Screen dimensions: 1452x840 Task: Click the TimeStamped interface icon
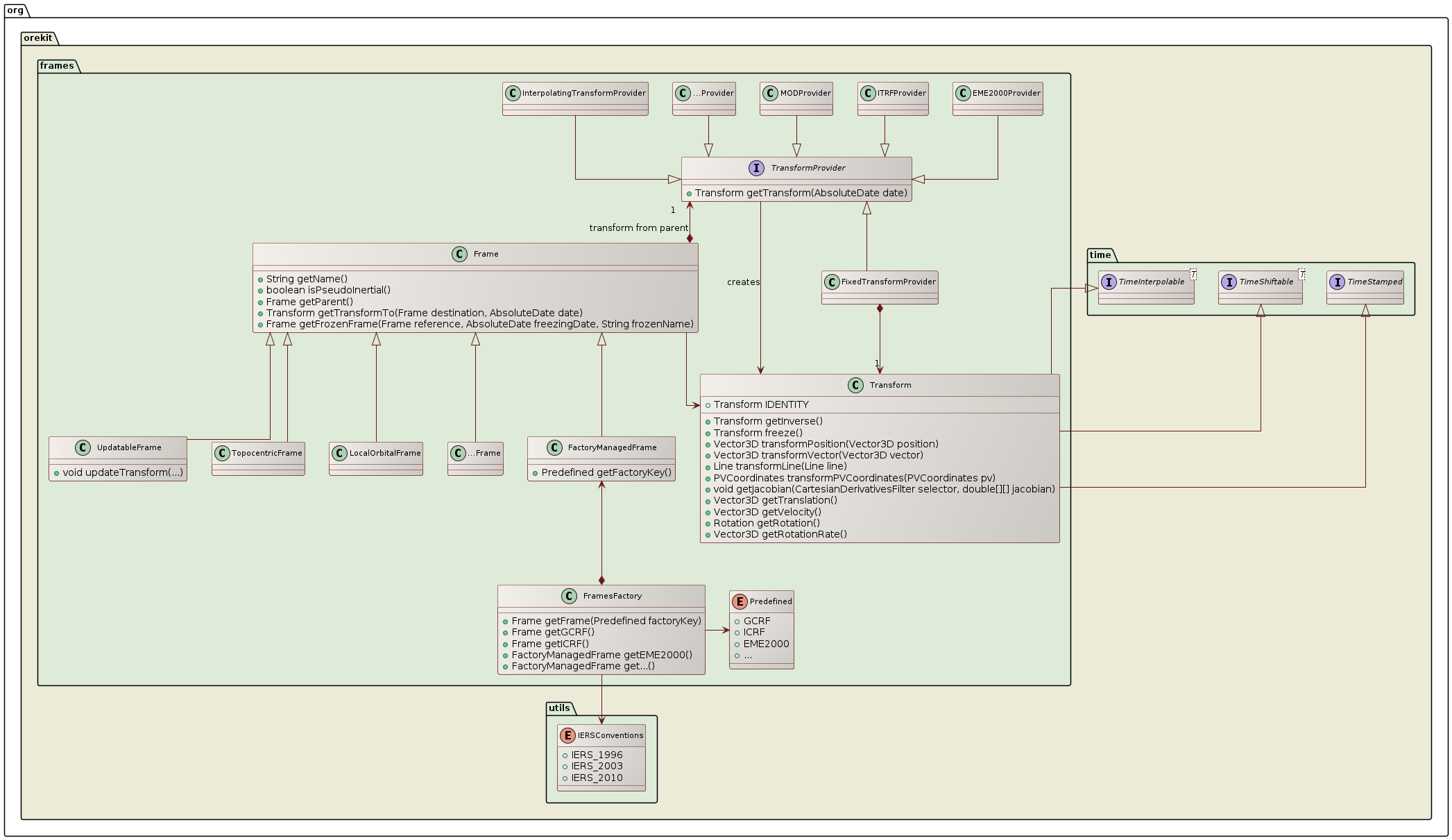pos(1337,282)
